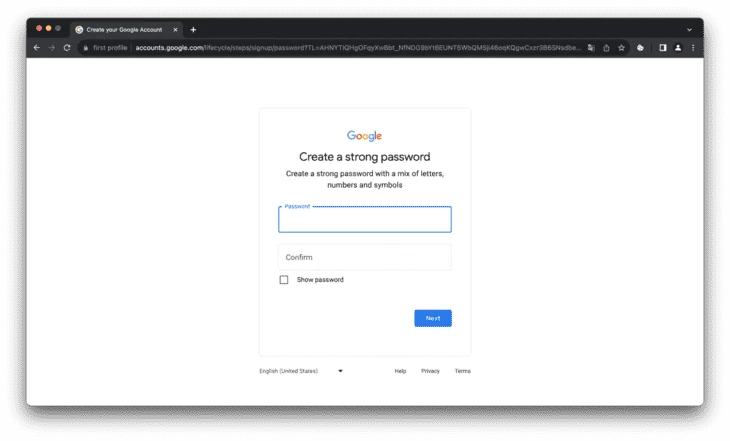730x441 pixels.
Task: Open the extensions icon in the toolbar
Action: [x=640, y=47]
